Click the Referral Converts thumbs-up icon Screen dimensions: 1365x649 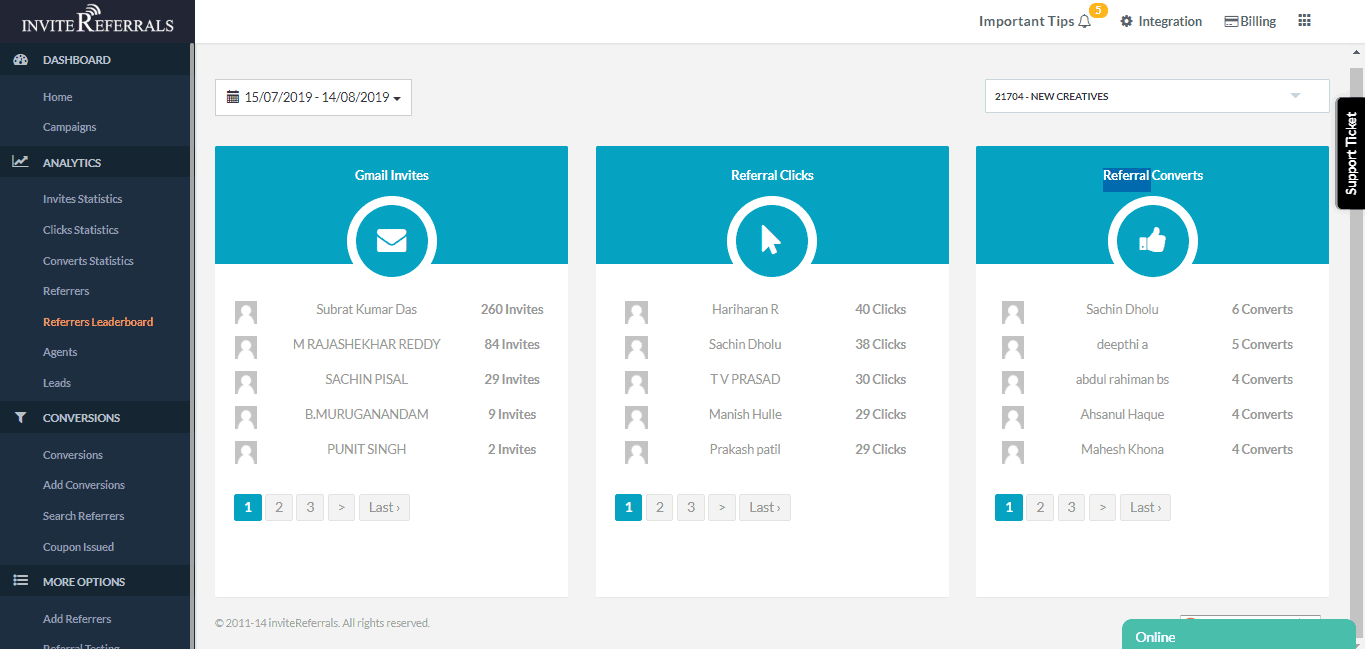point(1152,241)
